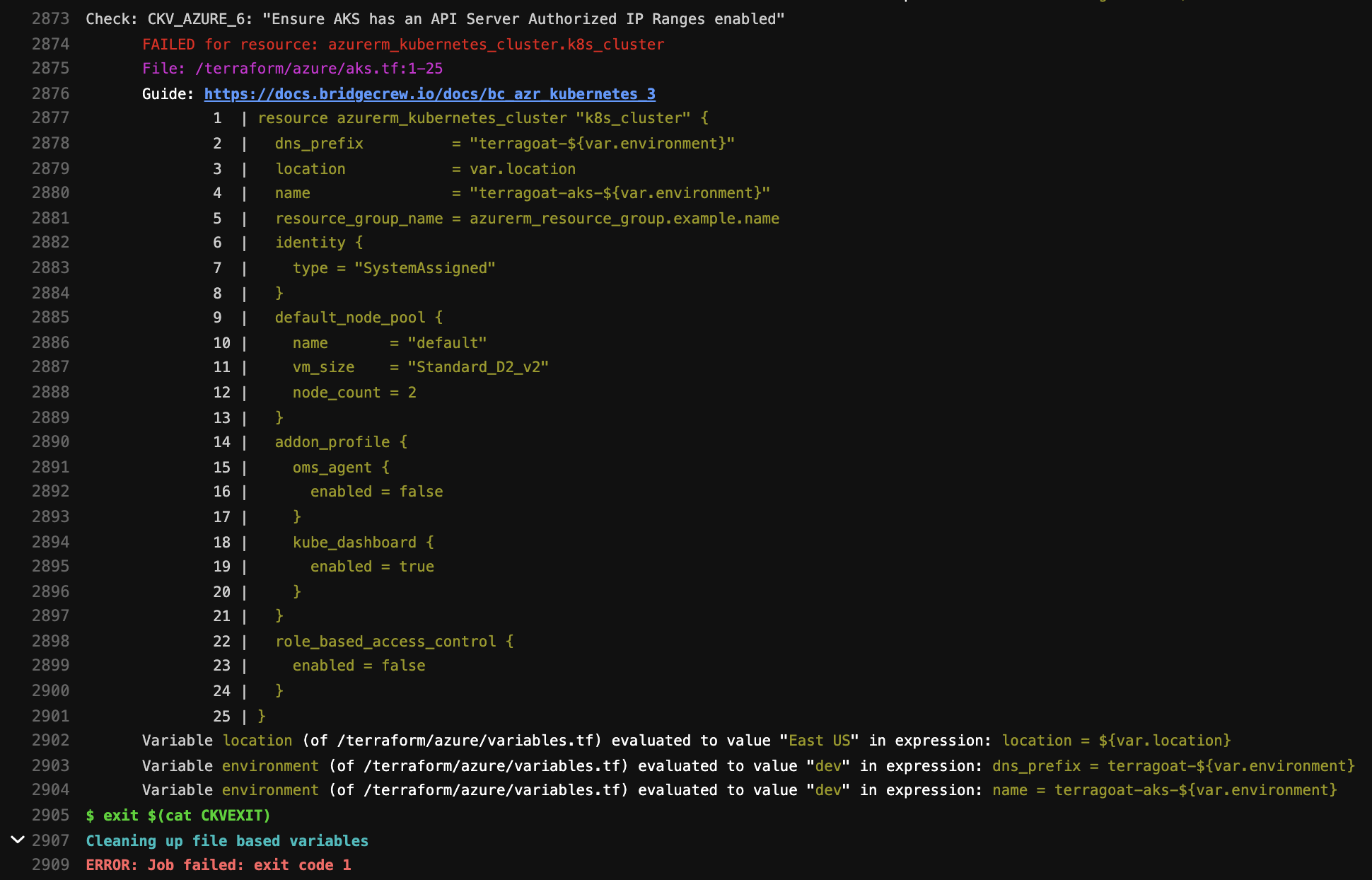Click line number 2874 anchor
This screenshot has height=880, width=1372.
[50, 44]
